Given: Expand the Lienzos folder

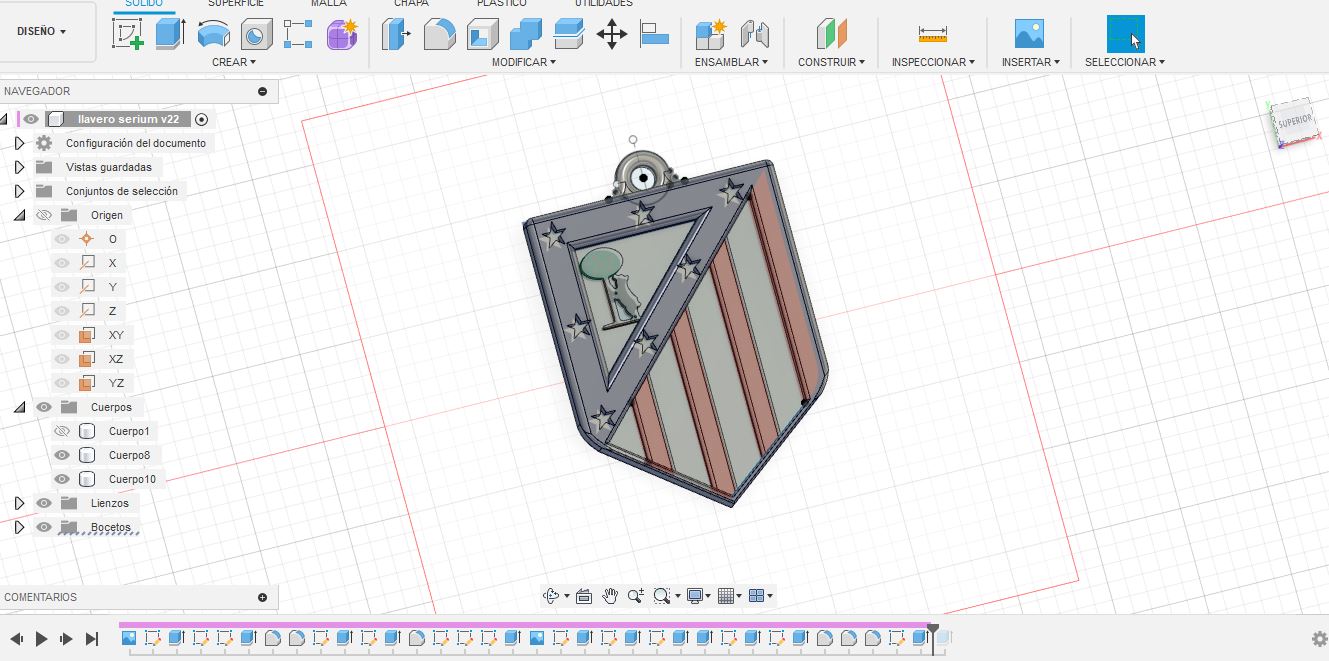Looking at the screenshot, I should [19, 503].
